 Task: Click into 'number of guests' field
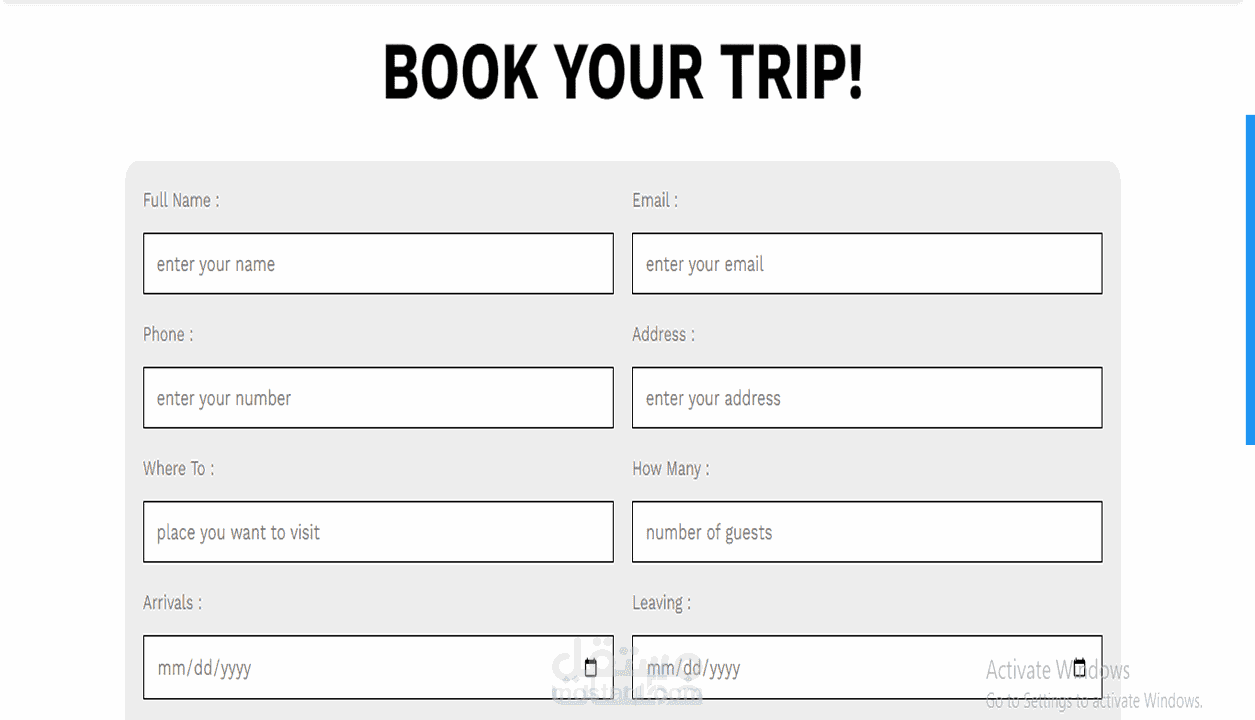[867, 532]
